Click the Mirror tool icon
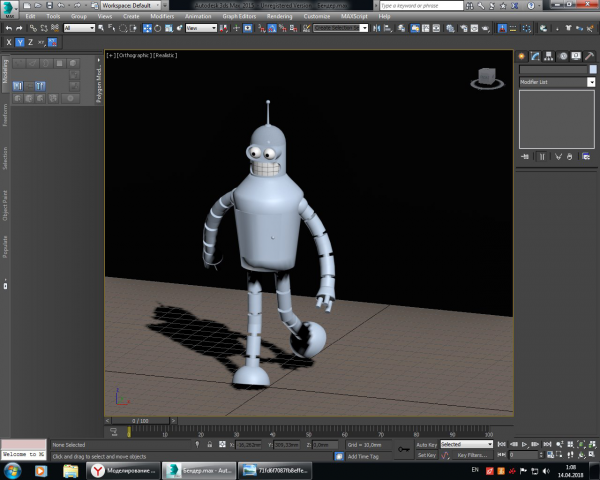The height and width of the screenshot is (480, 600). 377,28
